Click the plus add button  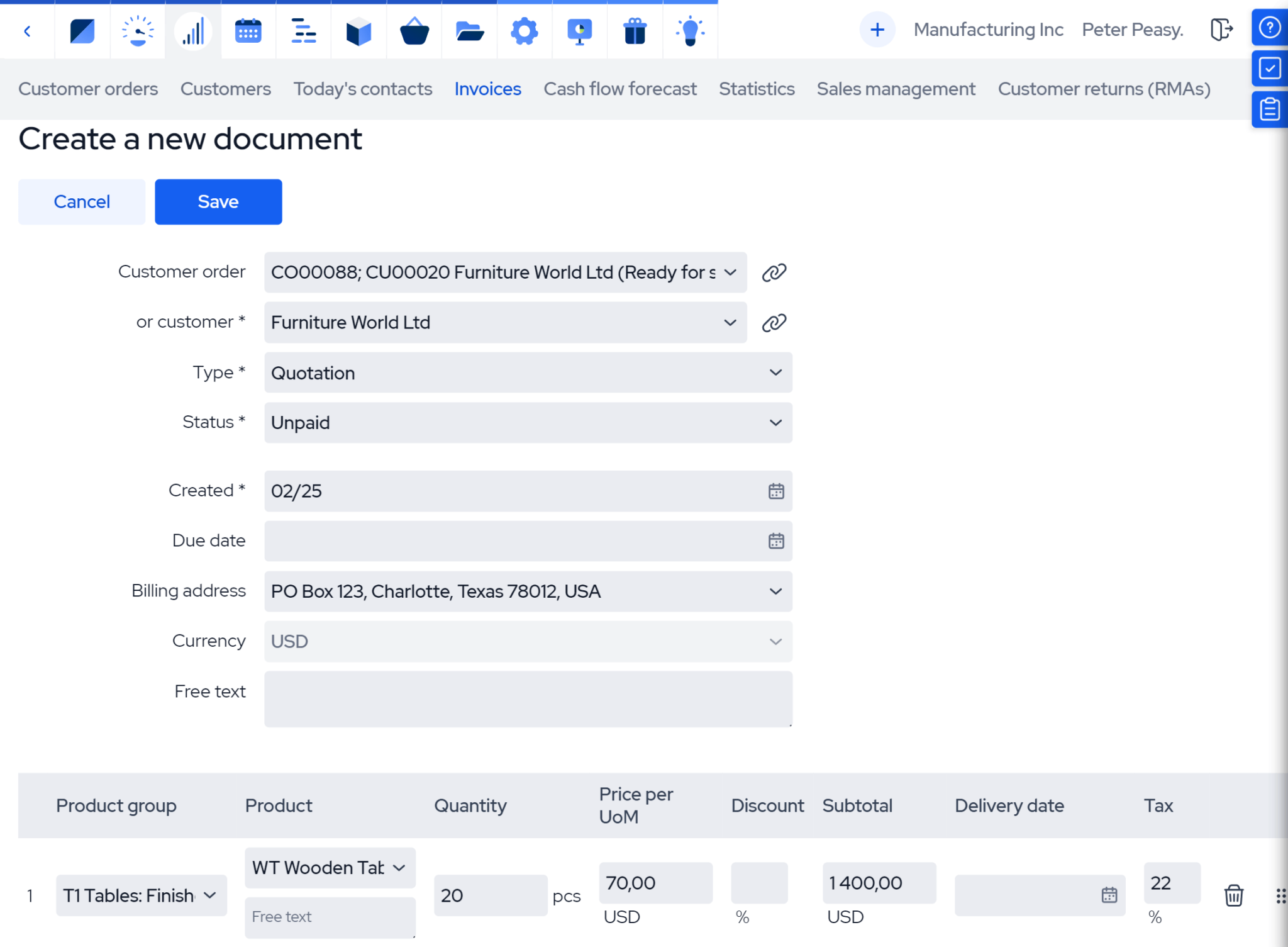pyautogui.click(x=877, y=30)
